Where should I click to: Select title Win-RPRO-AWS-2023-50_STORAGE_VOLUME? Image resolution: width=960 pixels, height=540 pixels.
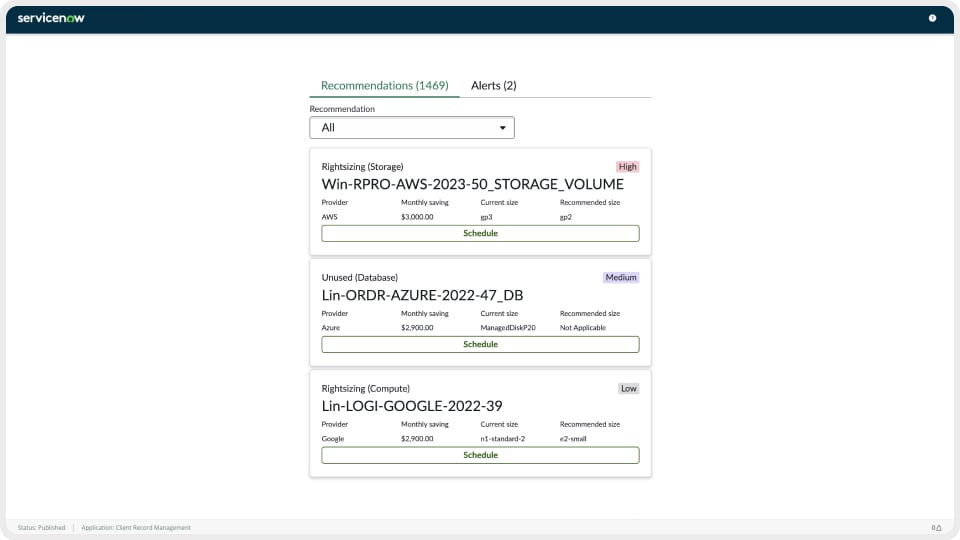[x=472, y=184]
